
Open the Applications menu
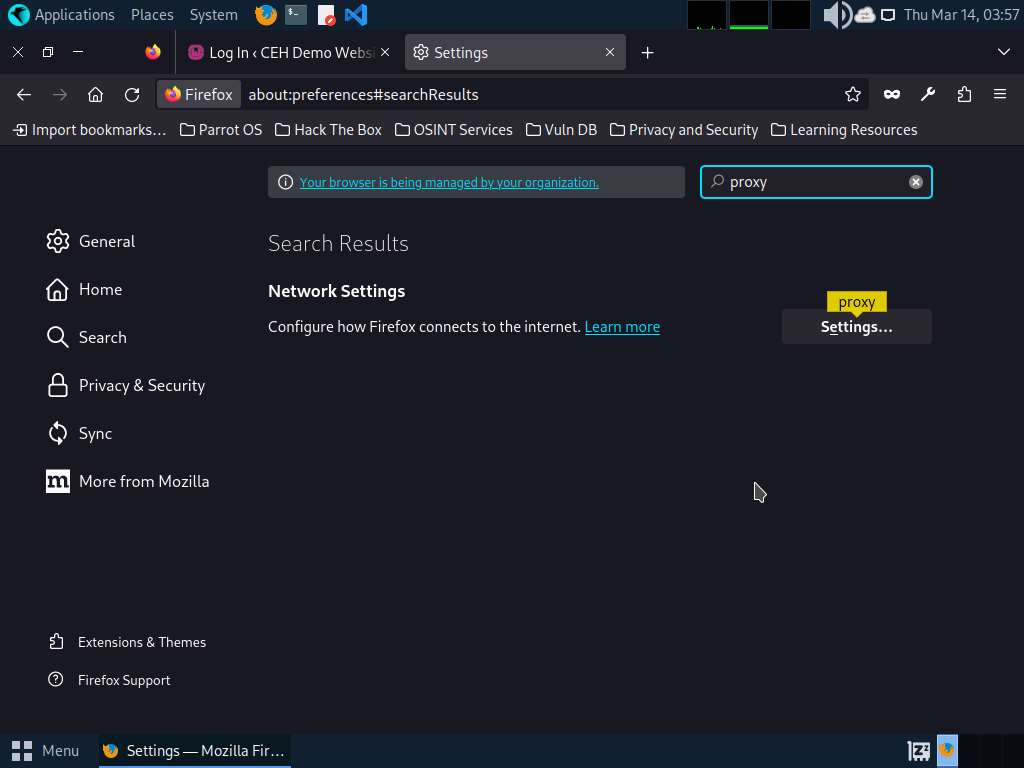[x=62, y=15]
